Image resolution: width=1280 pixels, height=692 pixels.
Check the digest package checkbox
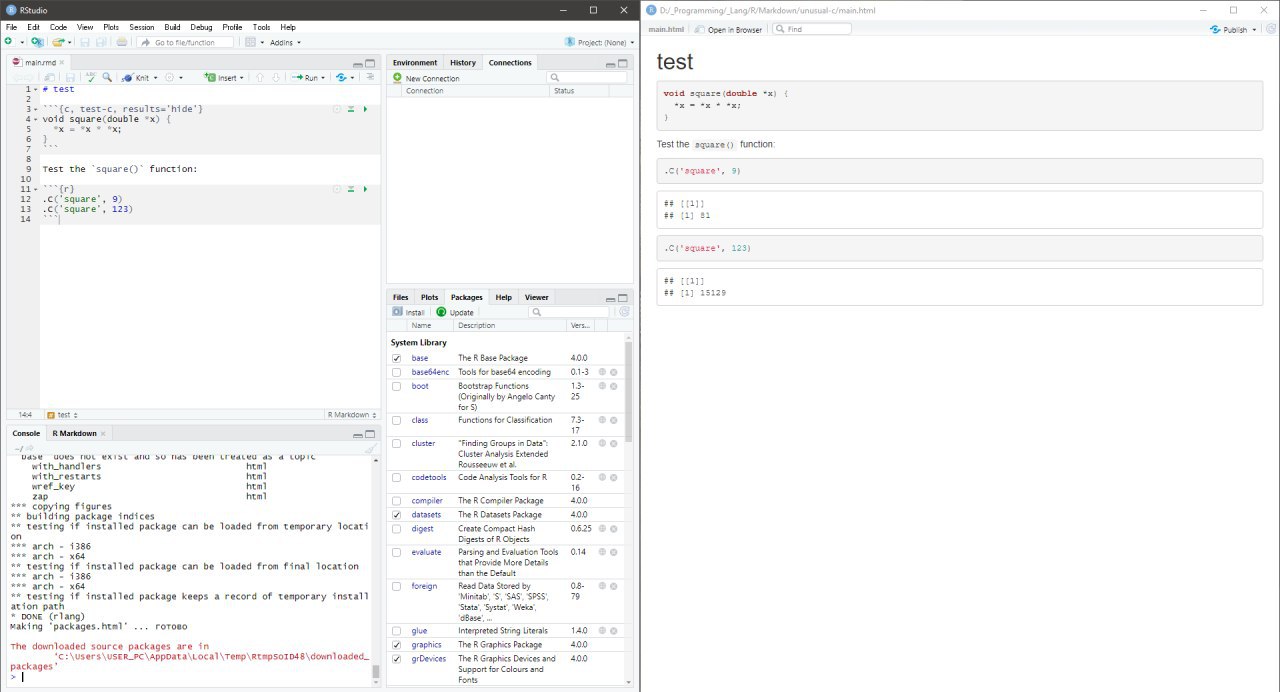pos(397,529)
